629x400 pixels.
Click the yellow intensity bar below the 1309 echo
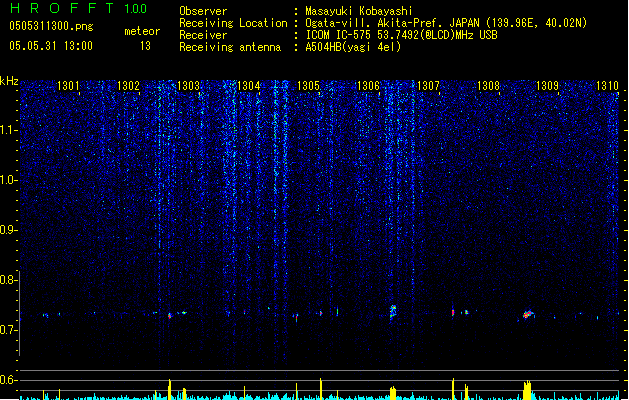point(527,390)
